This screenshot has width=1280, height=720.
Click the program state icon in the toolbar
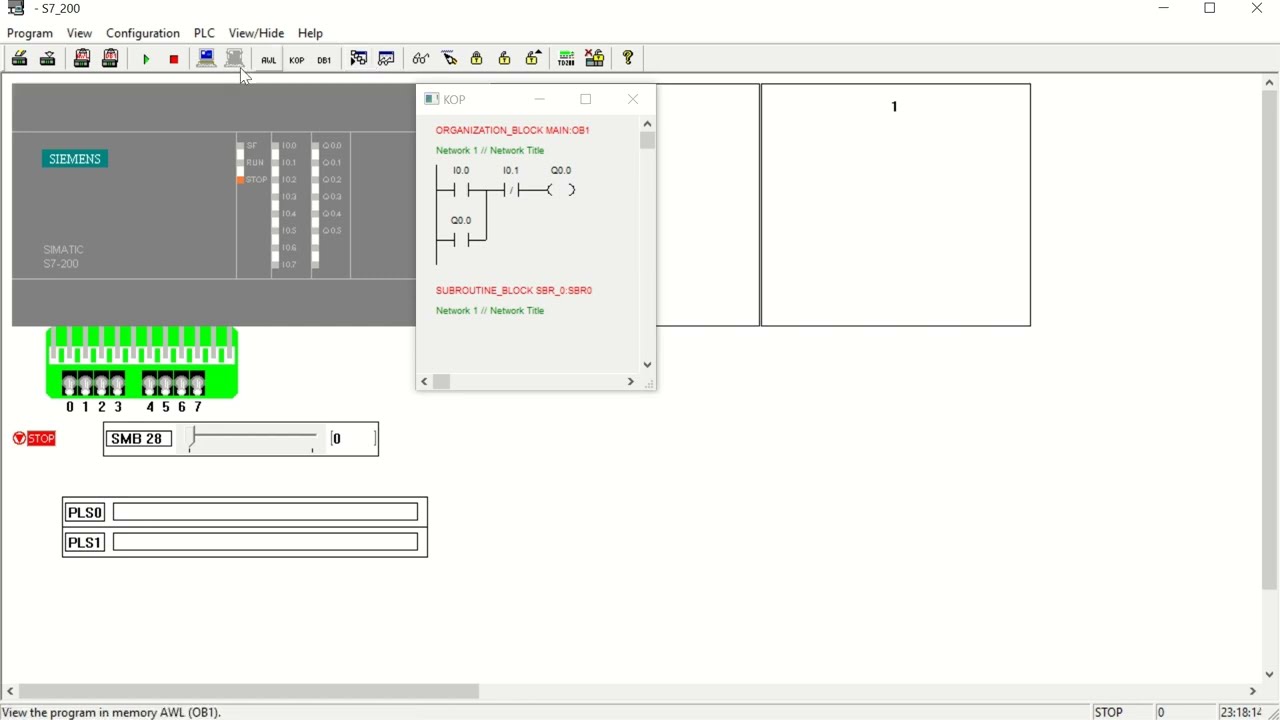point(359,59)
